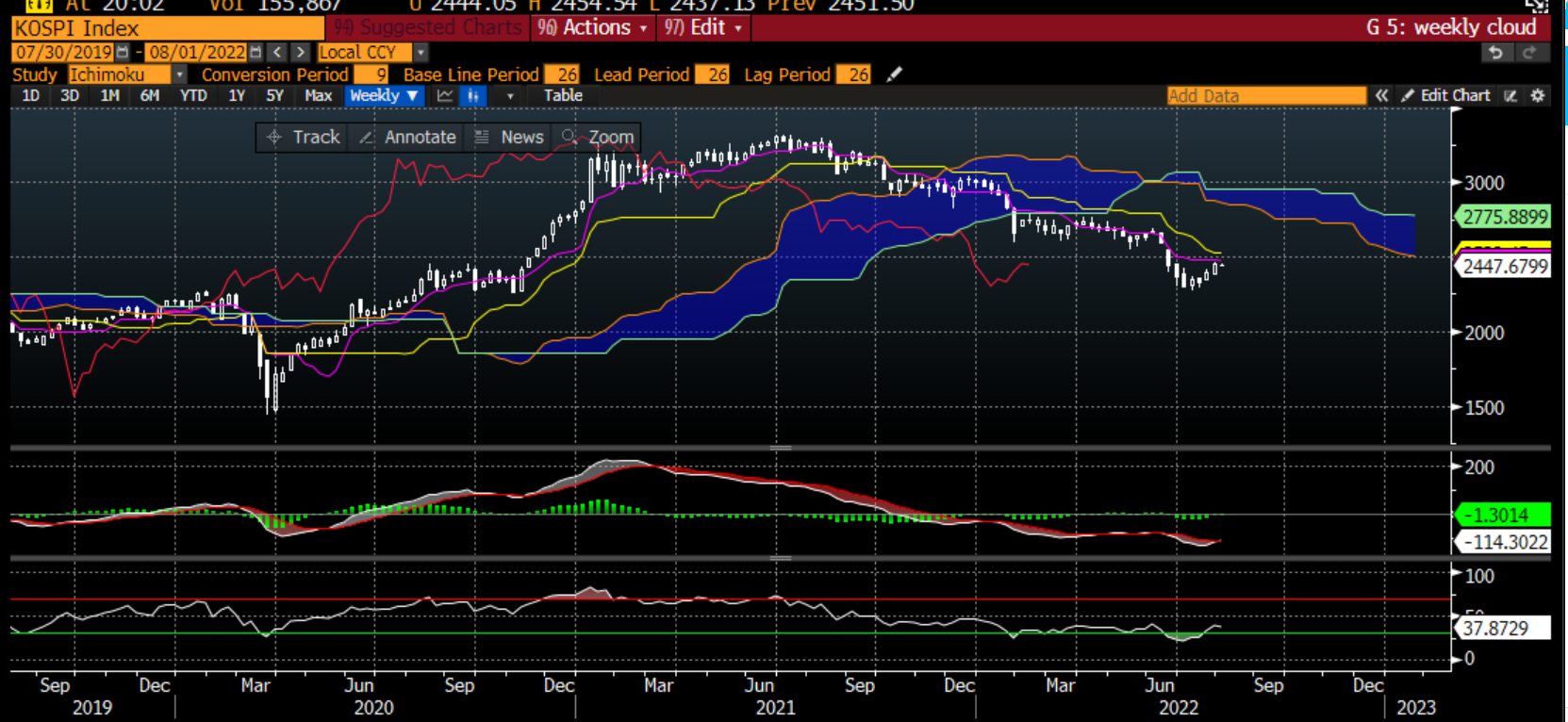Open 94) Suggested Charts

[x=427, y=27]
